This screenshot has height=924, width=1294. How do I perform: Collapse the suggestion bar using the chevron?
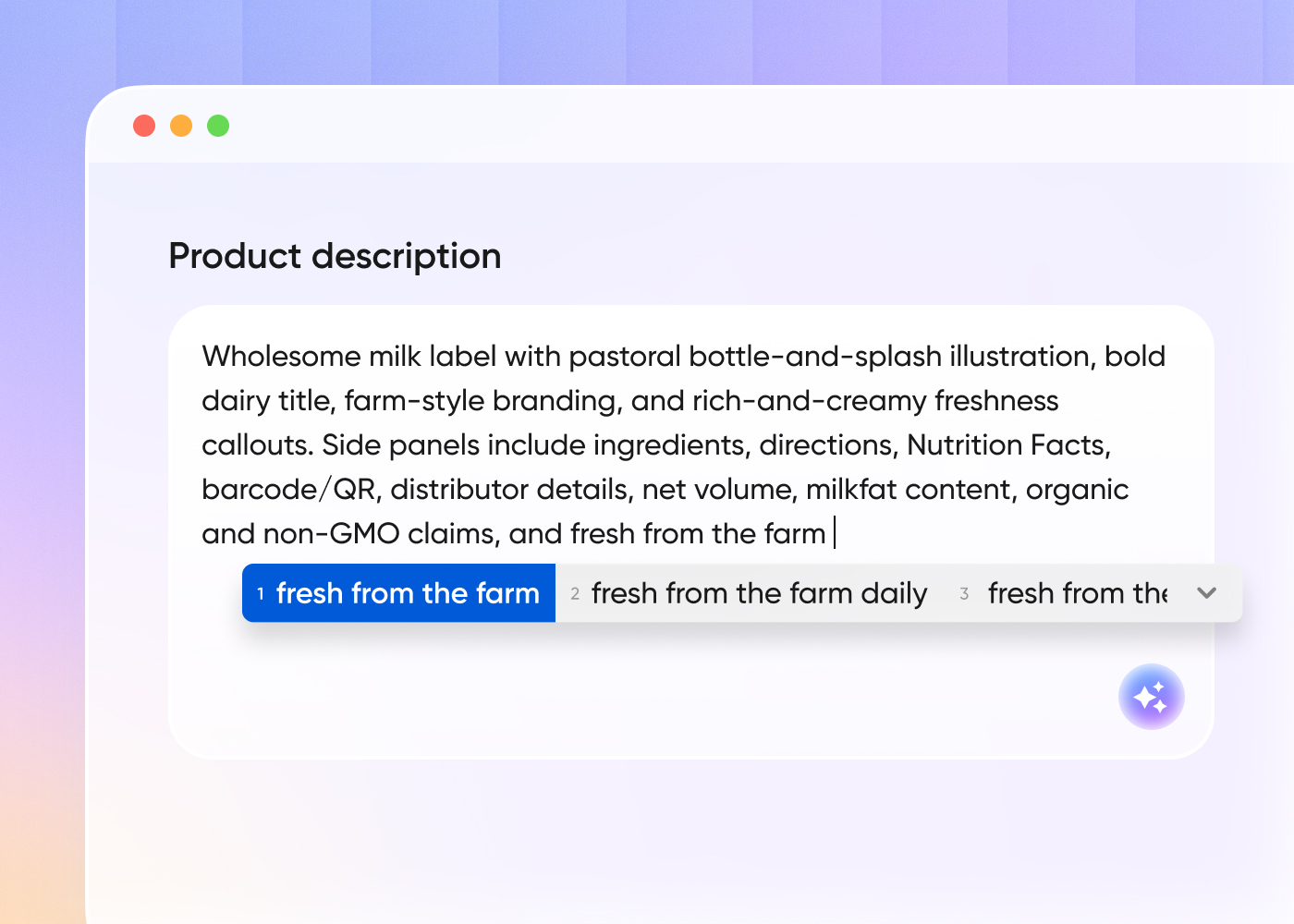click(1207, 593)
